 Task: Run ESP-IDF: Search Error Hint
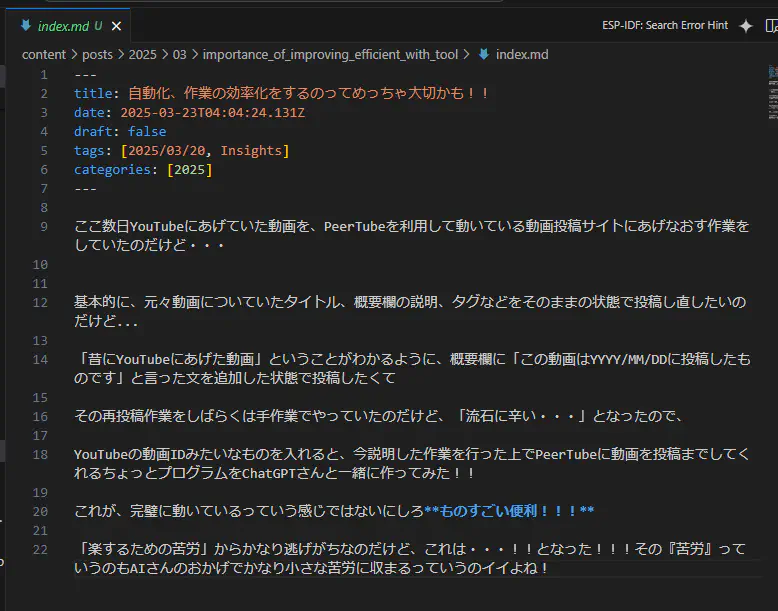(x=664, y=26)
